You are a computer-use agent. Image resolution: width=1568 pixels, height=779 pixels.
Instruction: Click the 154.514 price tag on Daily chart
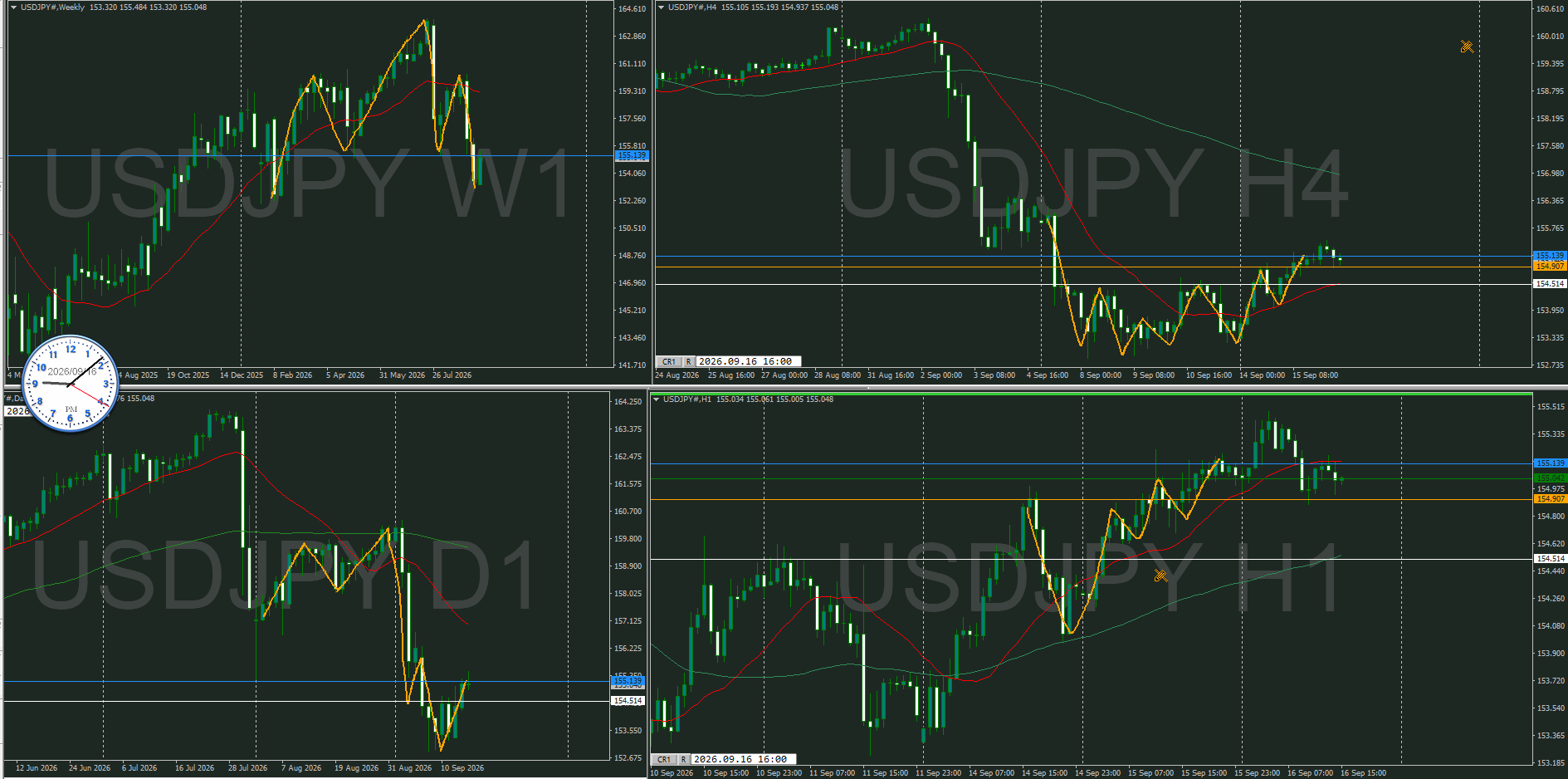click(628, 701)
